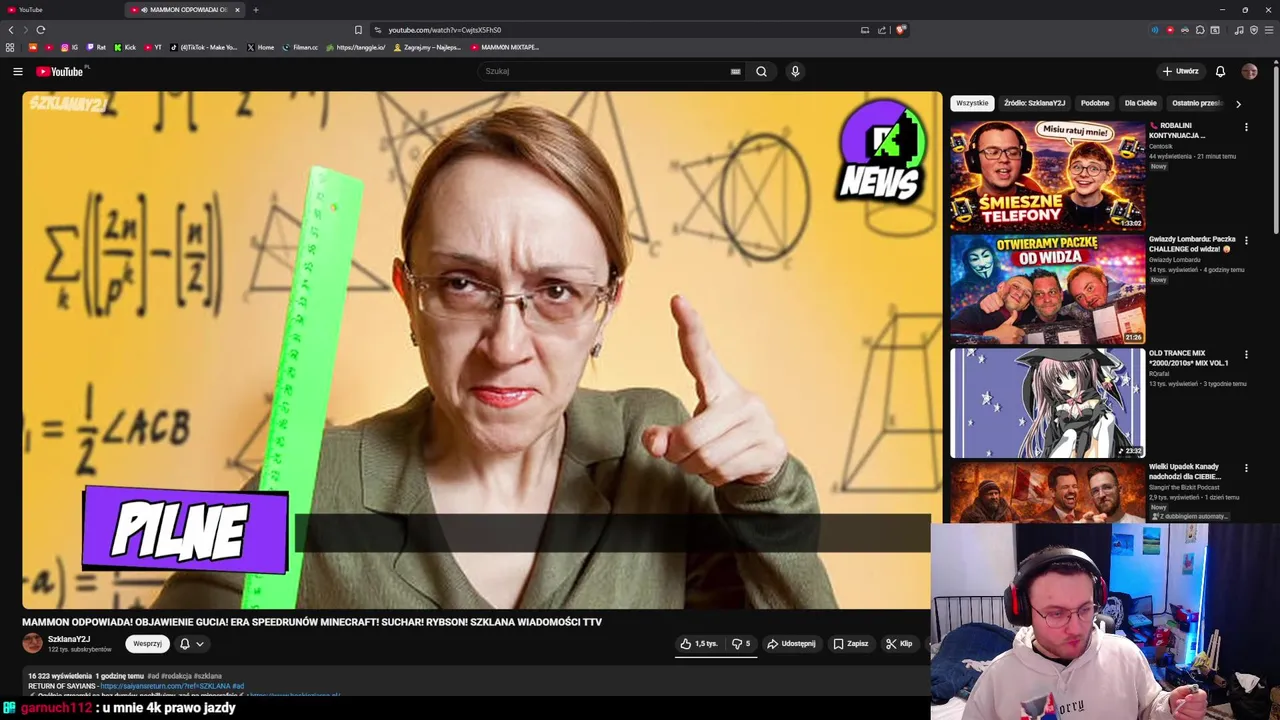Screen dimensions: 1280x720
Task: Go back in browser history
Action: pyautogui.click(x=12, y=30)
